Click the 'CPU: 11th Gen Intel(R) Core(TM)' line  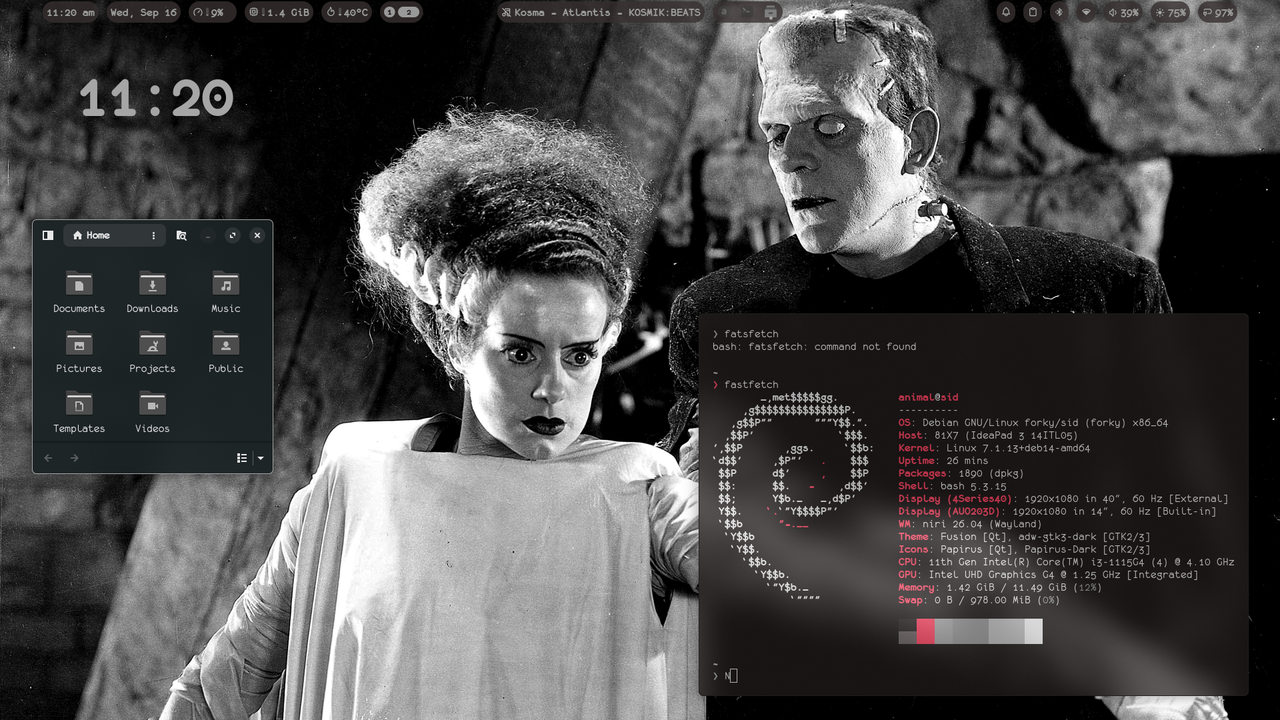point(1066,562)
